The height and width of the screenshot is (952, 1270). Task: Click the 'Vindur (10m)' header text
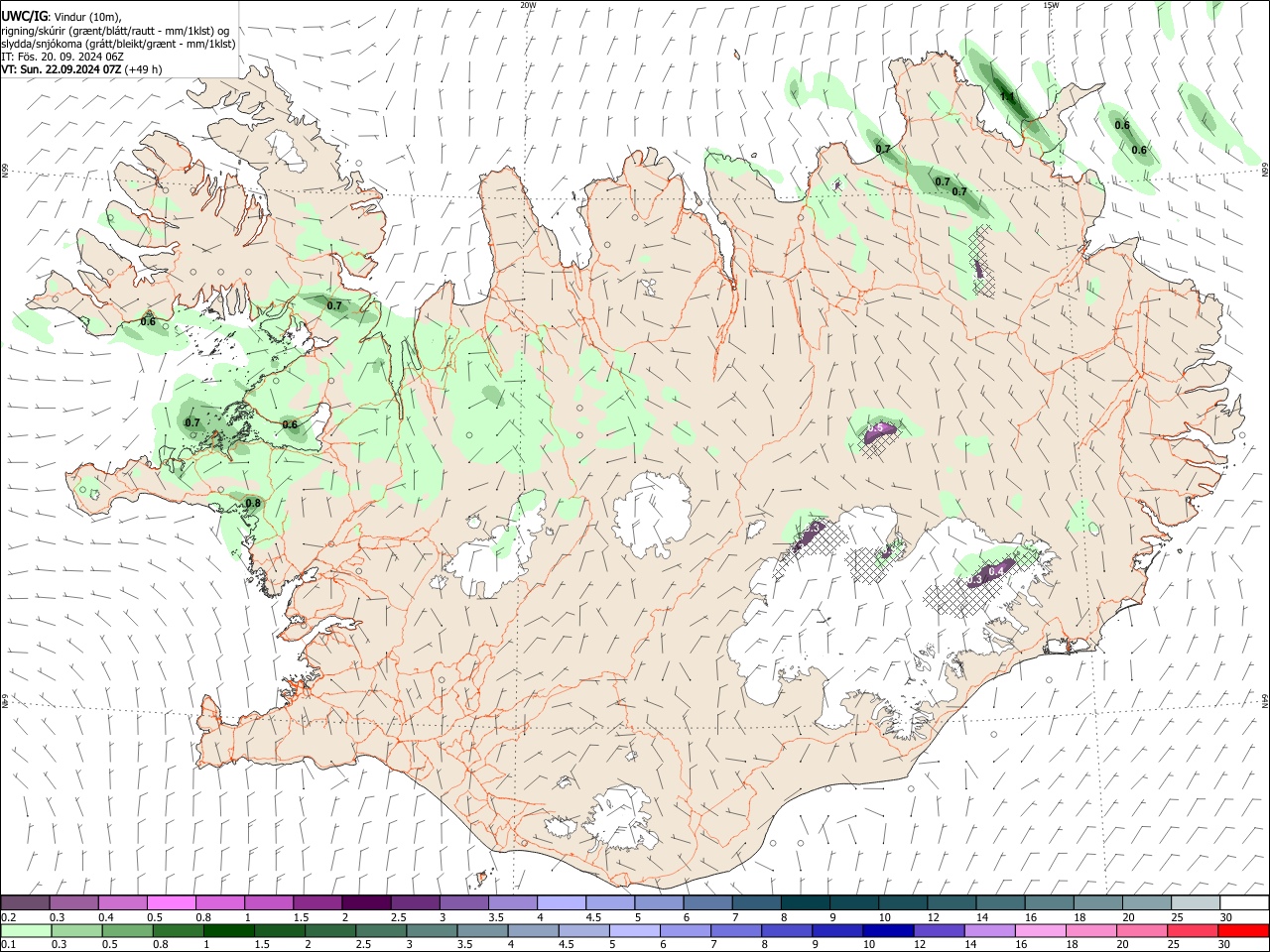coord(86,15)
